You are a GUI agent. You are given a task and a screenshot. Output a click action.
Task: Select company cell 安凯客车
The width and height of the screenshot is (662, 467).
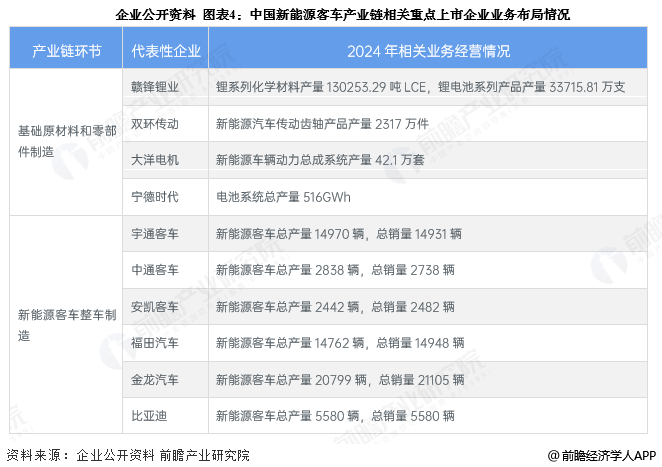pos(166,307)
